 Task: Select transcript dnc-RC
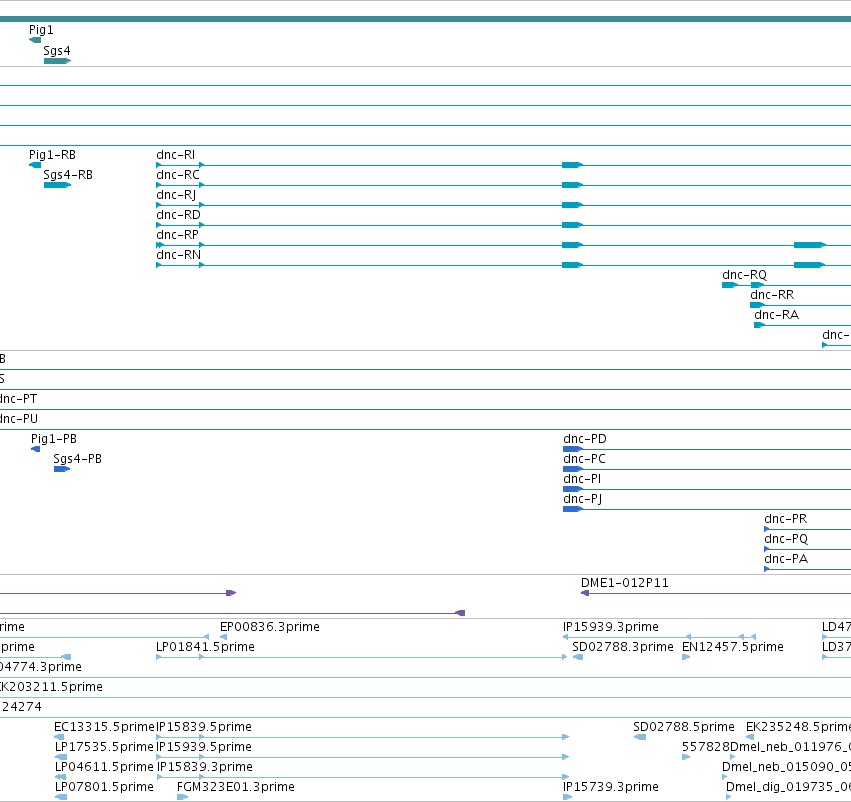click(x=178, y=175)
